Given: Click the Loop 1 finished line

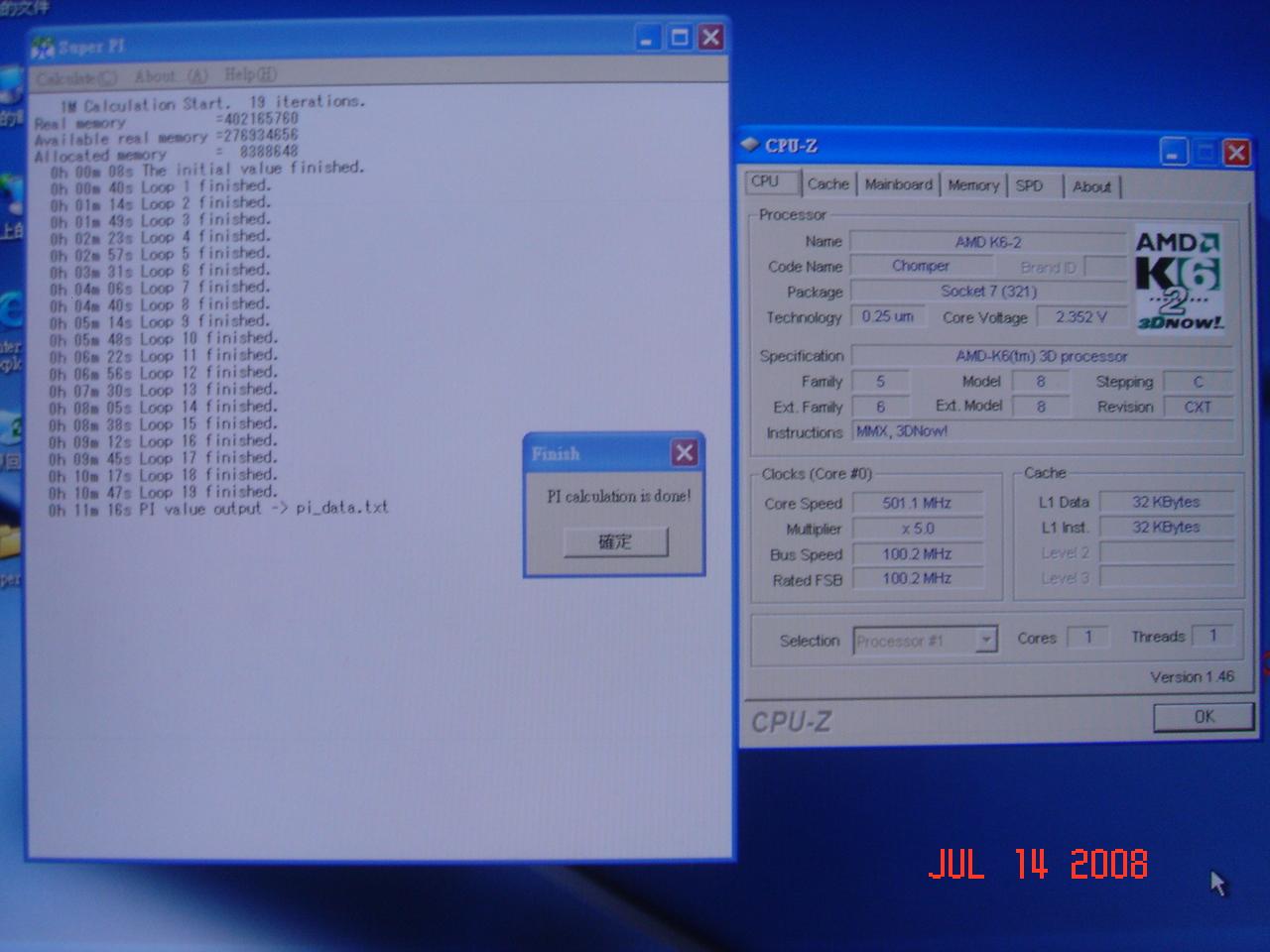Looking at the screenshot, I should click(160, 186).
